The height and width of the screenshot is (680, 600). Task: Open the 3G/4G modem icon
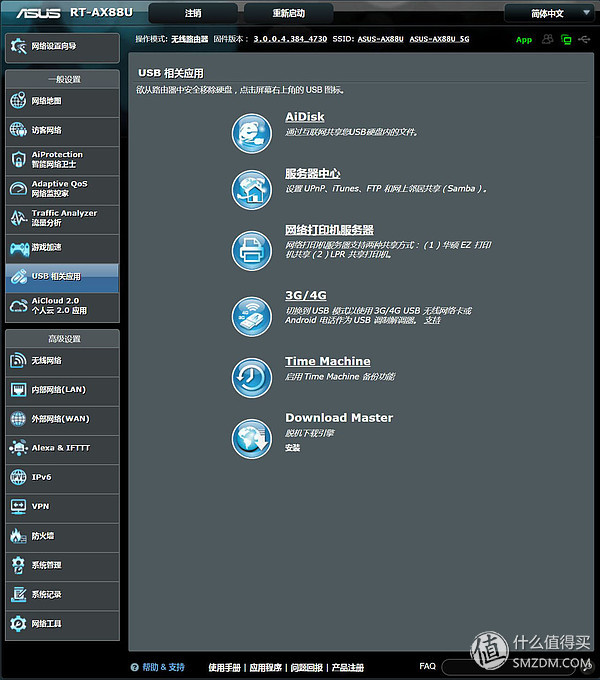point(251,316)
